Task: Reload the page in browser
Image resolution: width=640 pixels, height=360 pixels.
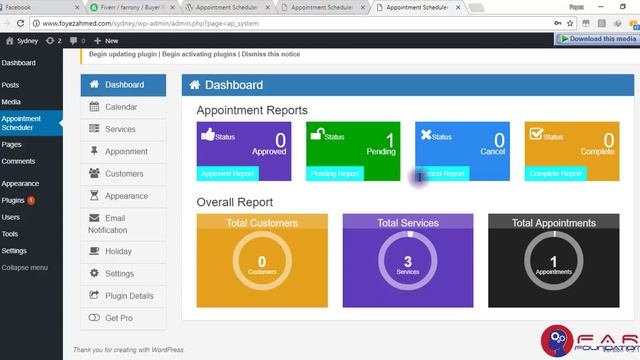Action: 20,23
